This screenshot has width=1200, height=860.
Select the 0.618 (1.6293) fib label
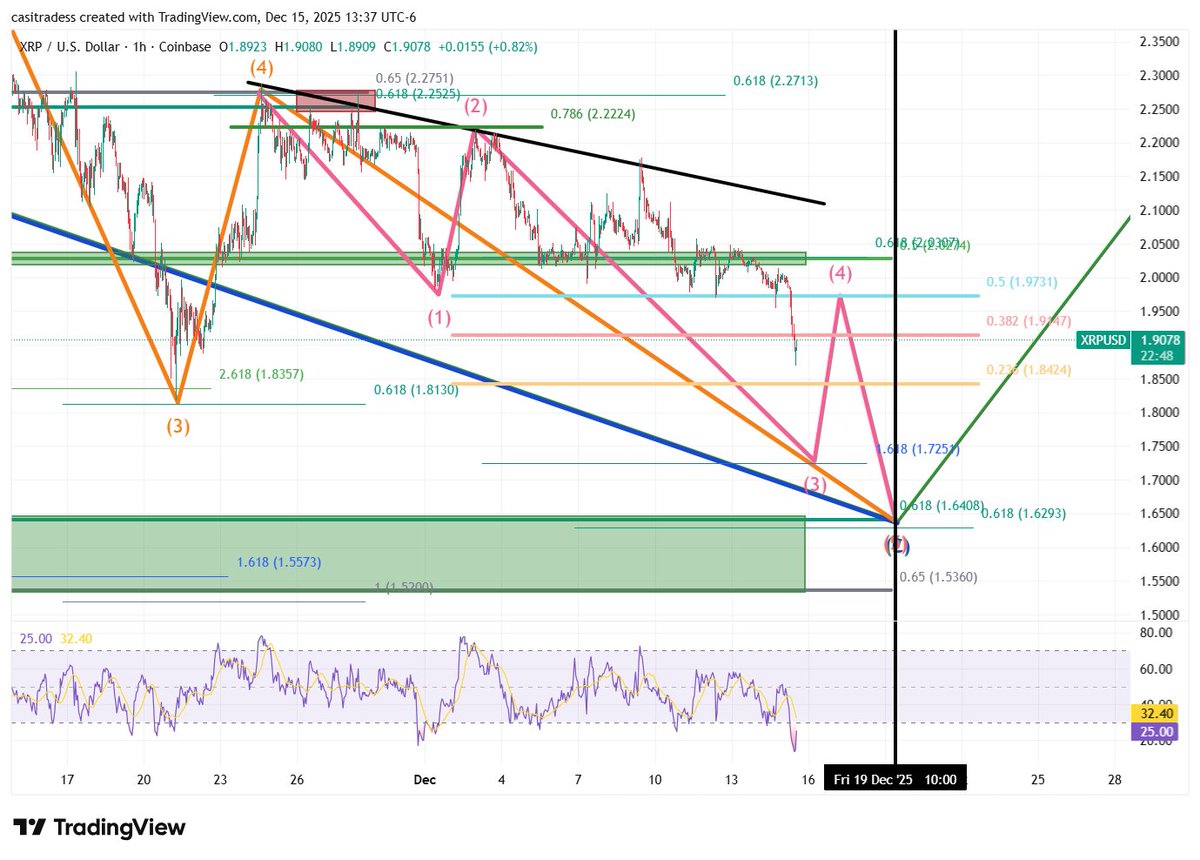(x=1023, y=513)
